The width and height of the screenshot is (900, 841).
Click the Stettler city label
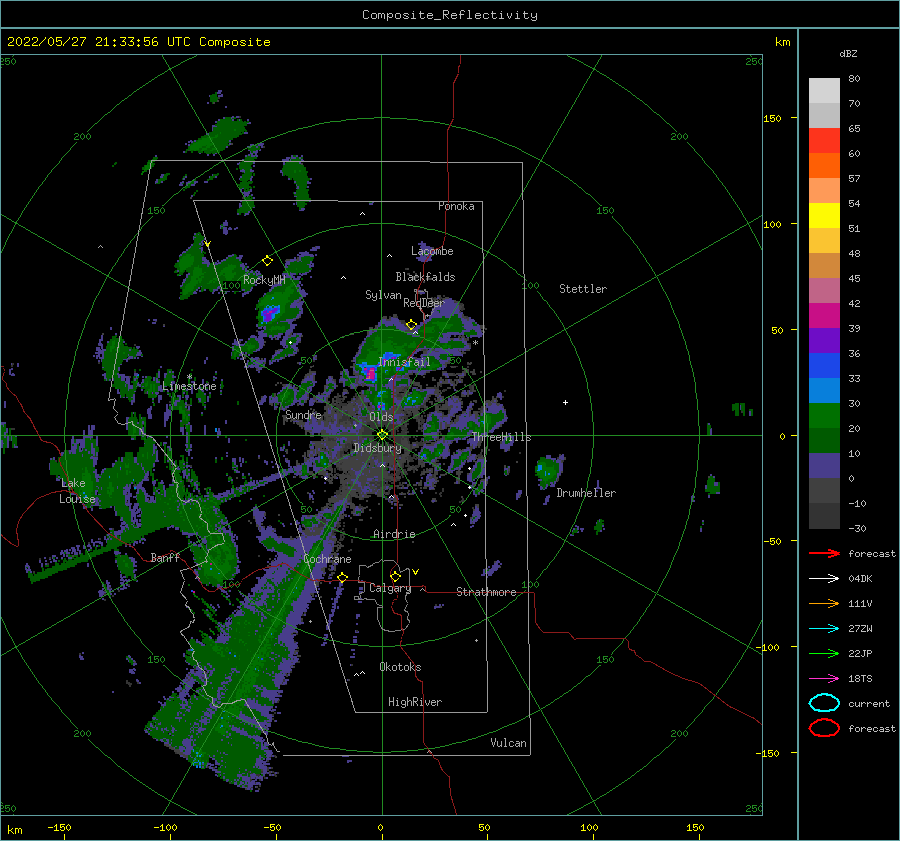point(583,289)
